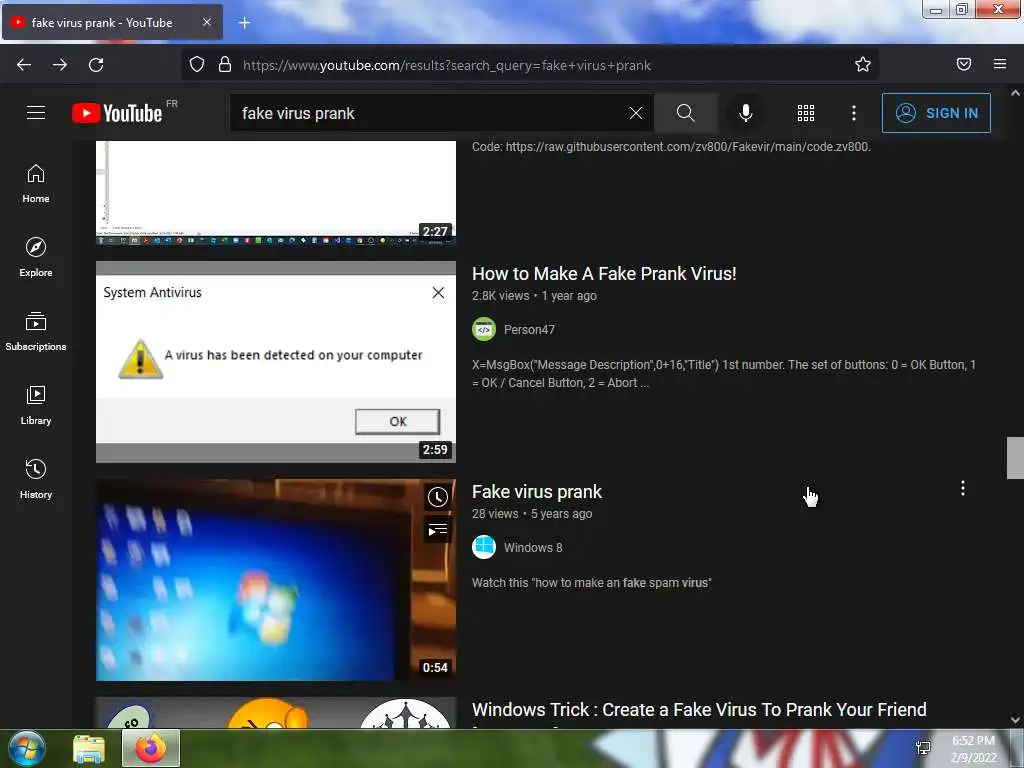Click the page vertical scrollbar thumb
The image size is (1024, 768).
(1015, 458)
